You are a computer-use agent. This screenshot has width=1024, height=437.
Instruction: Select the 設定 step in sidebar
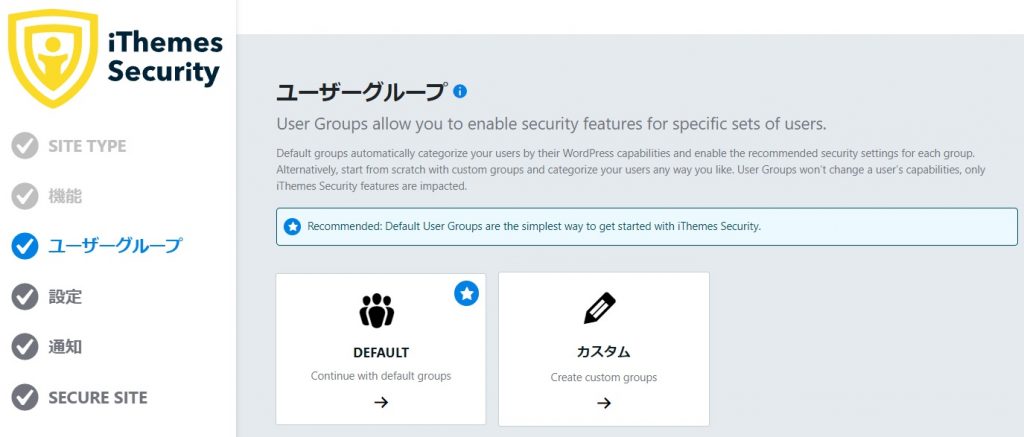coord(65,297)
